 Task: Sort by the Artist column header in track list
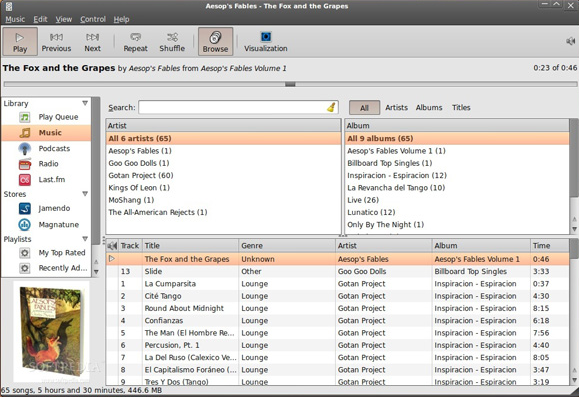click(384, 246)
